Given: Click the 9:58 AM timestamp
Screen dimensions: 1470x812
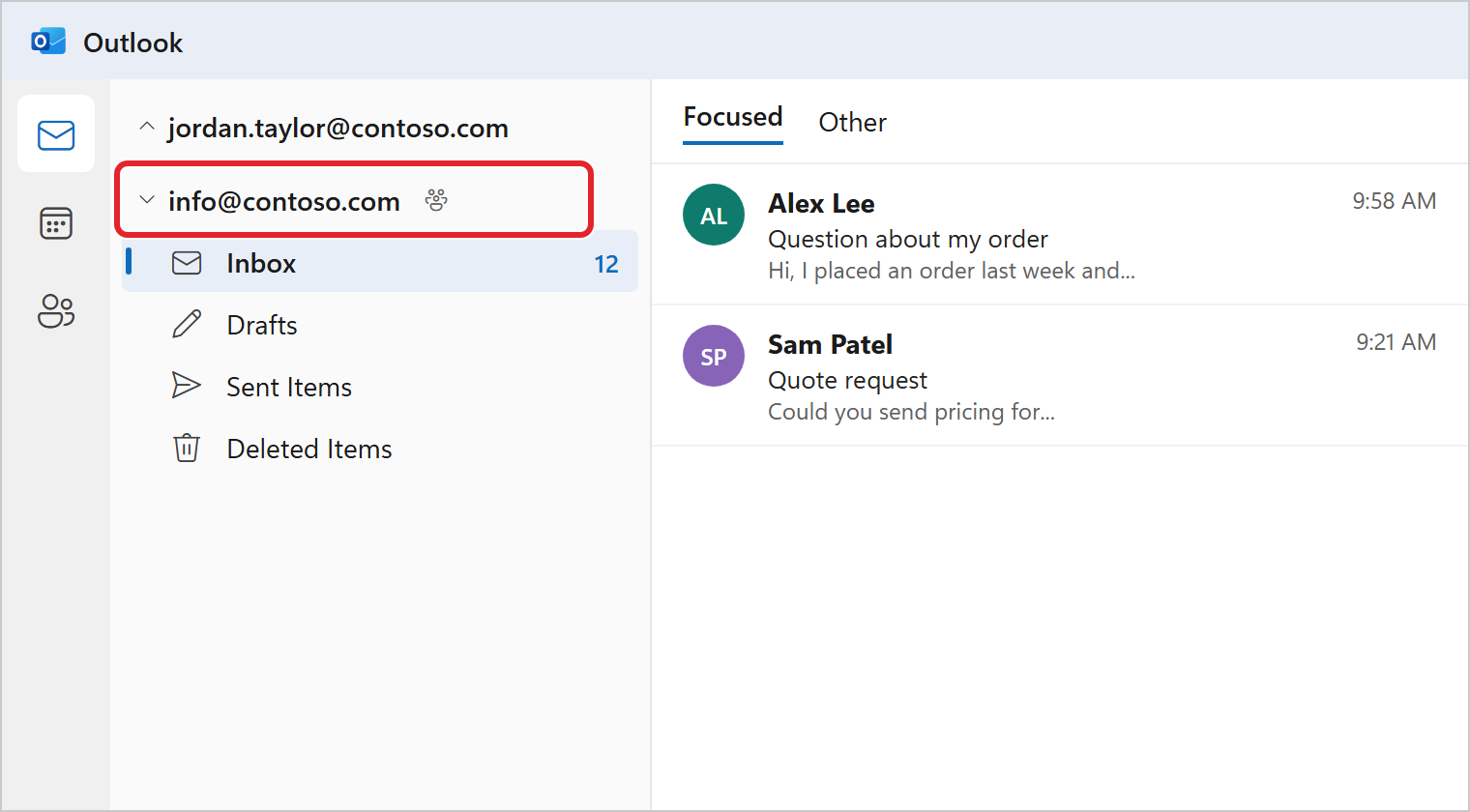Looking at the screenshot, I should (x=1394, y=201).
